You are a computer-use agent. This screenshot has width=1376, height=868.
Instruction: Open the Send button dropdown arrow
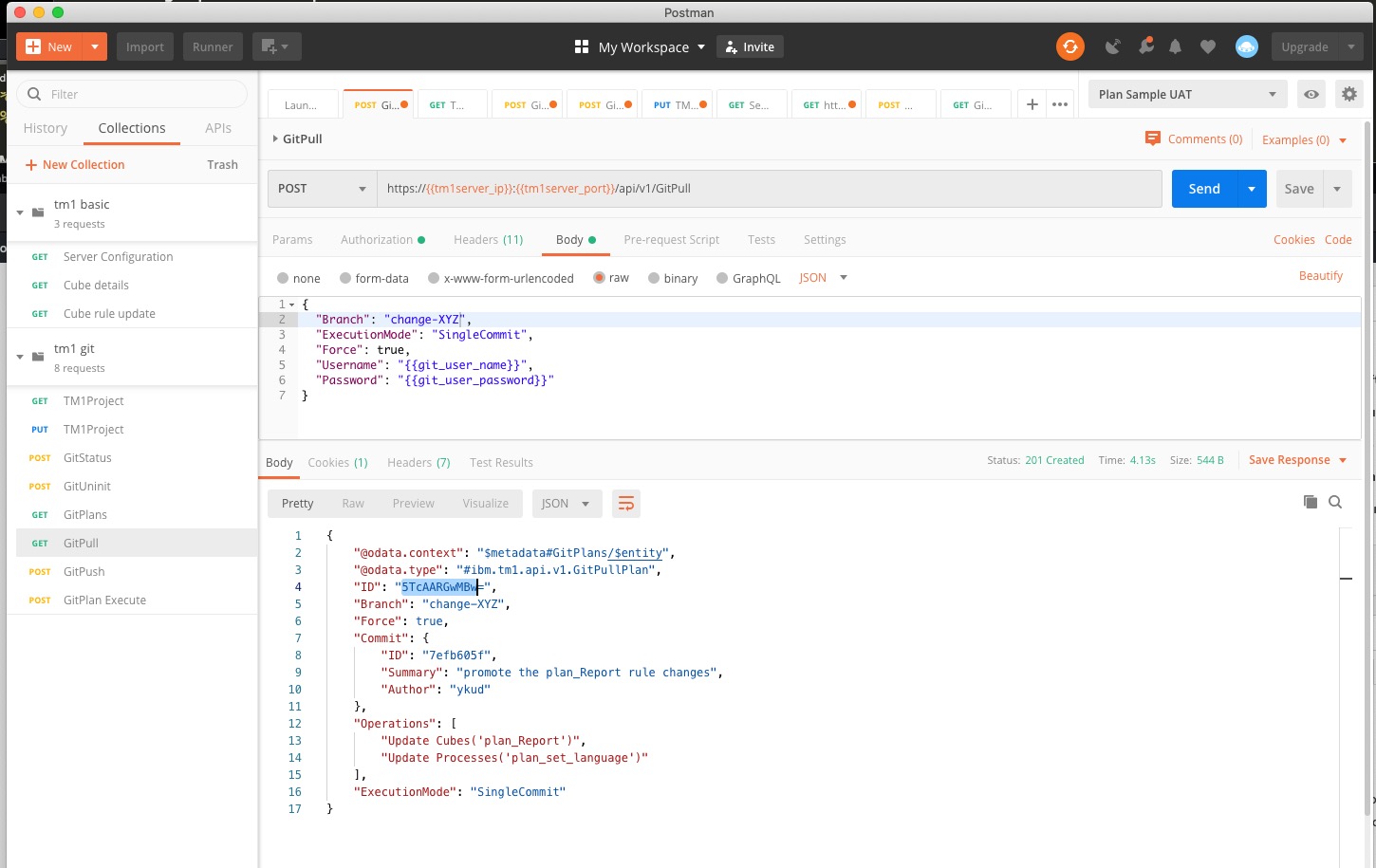click(1252, 189)
